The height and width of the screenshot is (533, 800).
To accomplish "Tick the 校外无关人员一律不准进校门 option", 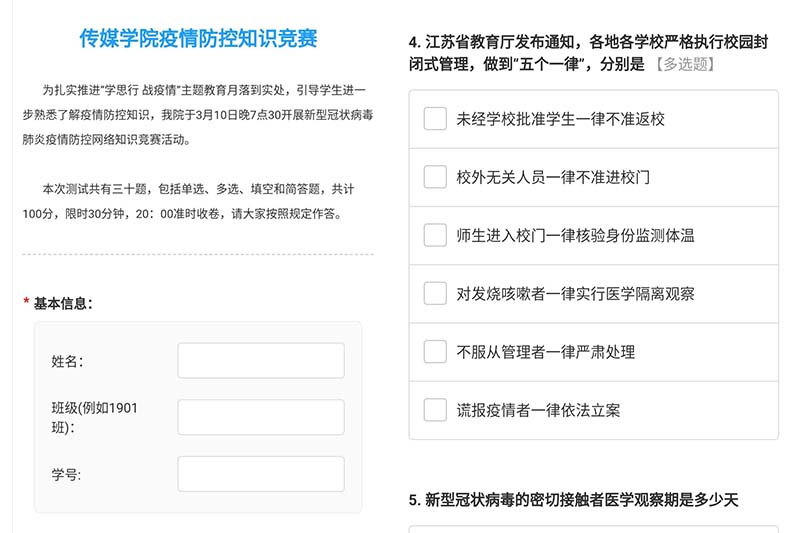I will tap(435, 177).
